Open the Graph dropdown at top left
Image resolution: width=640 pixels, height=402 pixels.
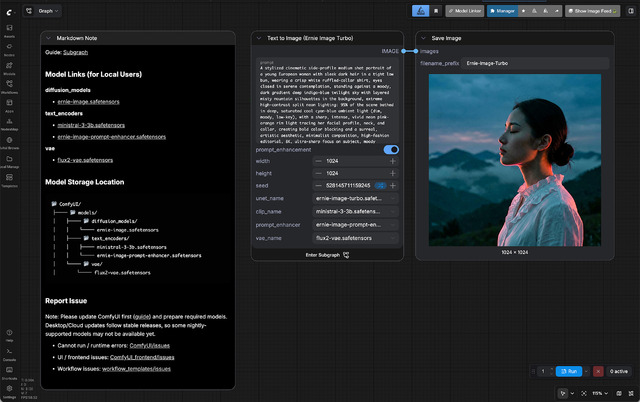coord(47,11)
